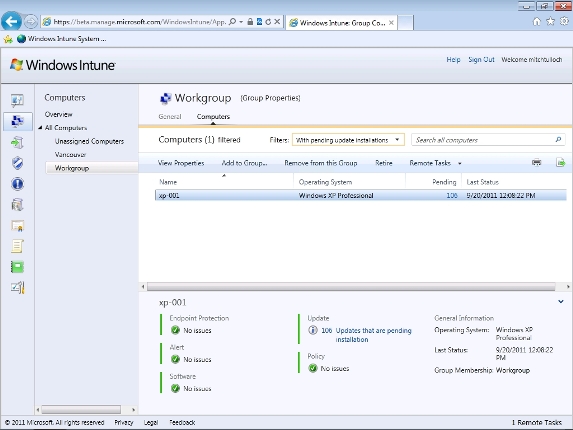Sort by the Name column header
The width and height of the screenshot is (573, 430).
[x=225, y=182]
